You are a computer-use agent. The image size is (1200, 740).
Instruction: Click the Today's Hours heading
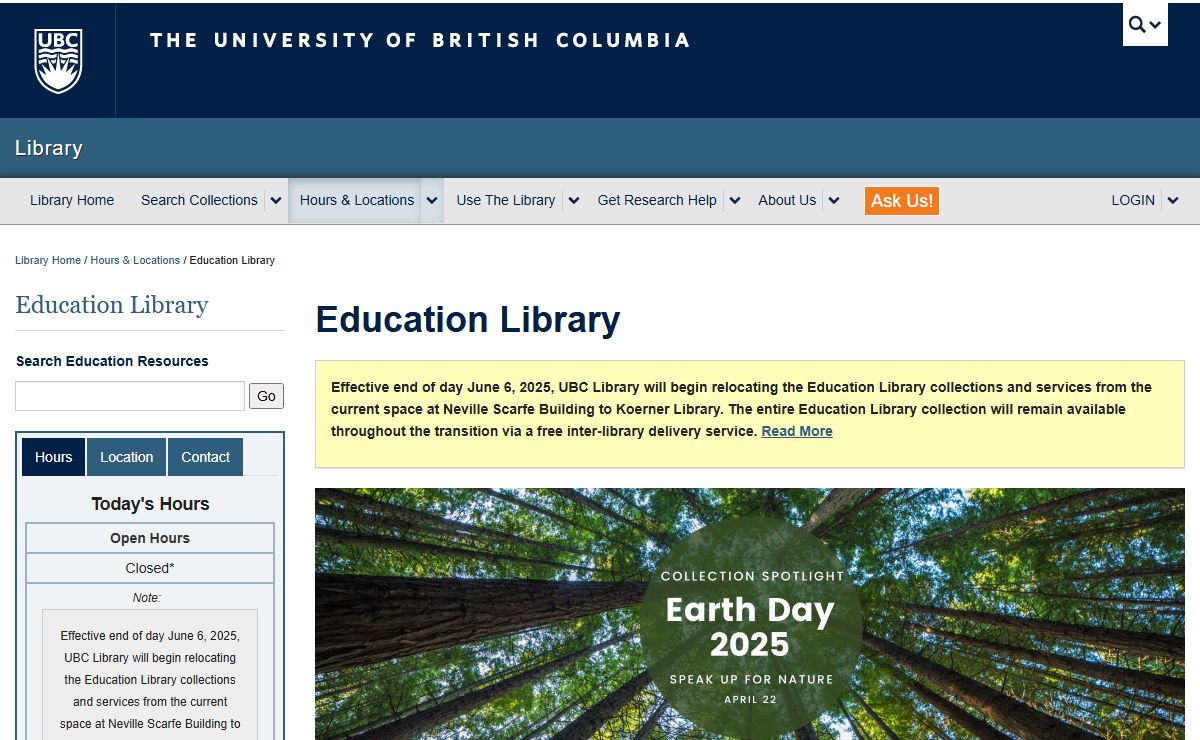[x=150, y=504]
